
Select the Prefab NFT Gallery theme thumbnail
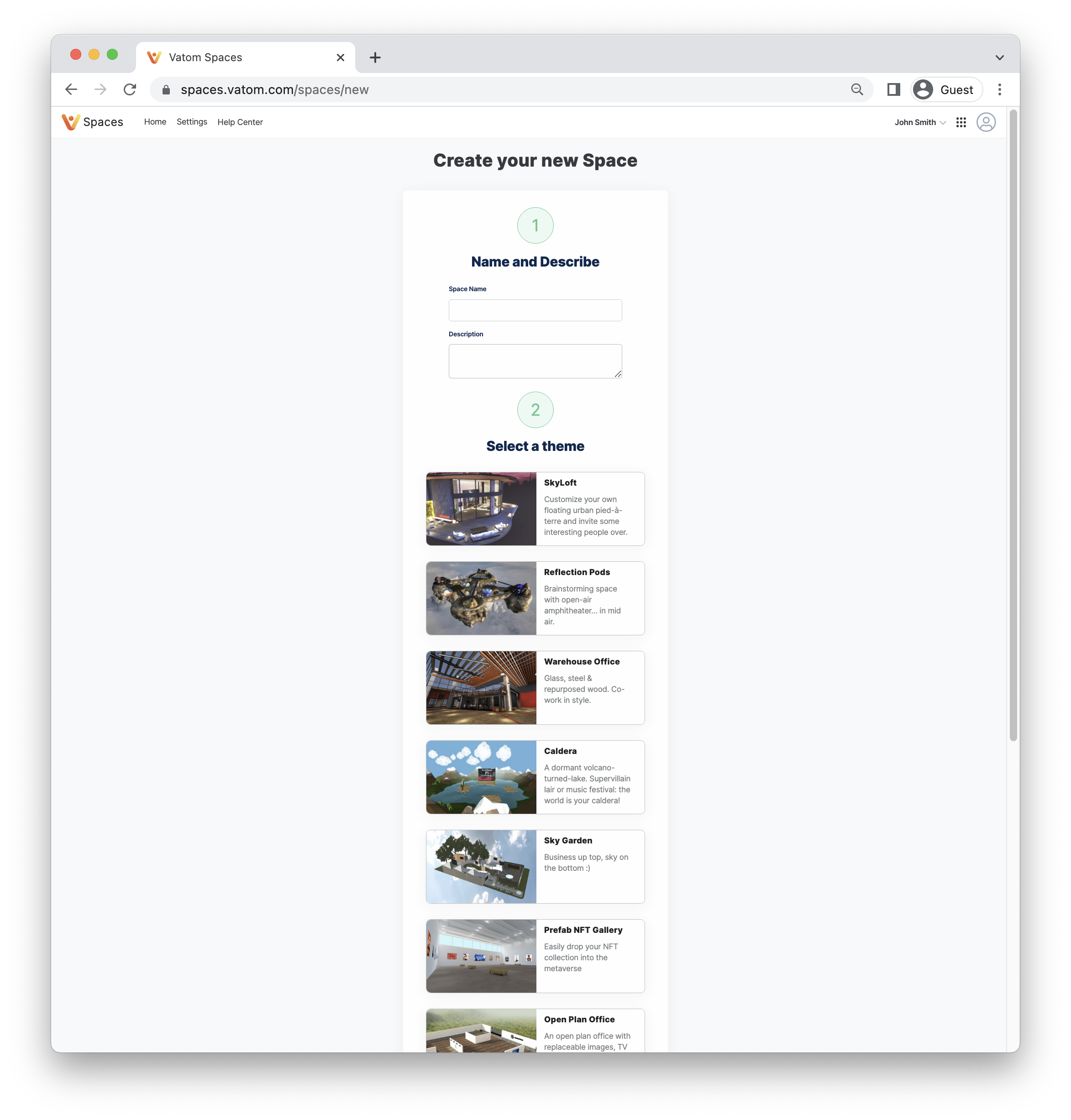(x=481, y=956)
